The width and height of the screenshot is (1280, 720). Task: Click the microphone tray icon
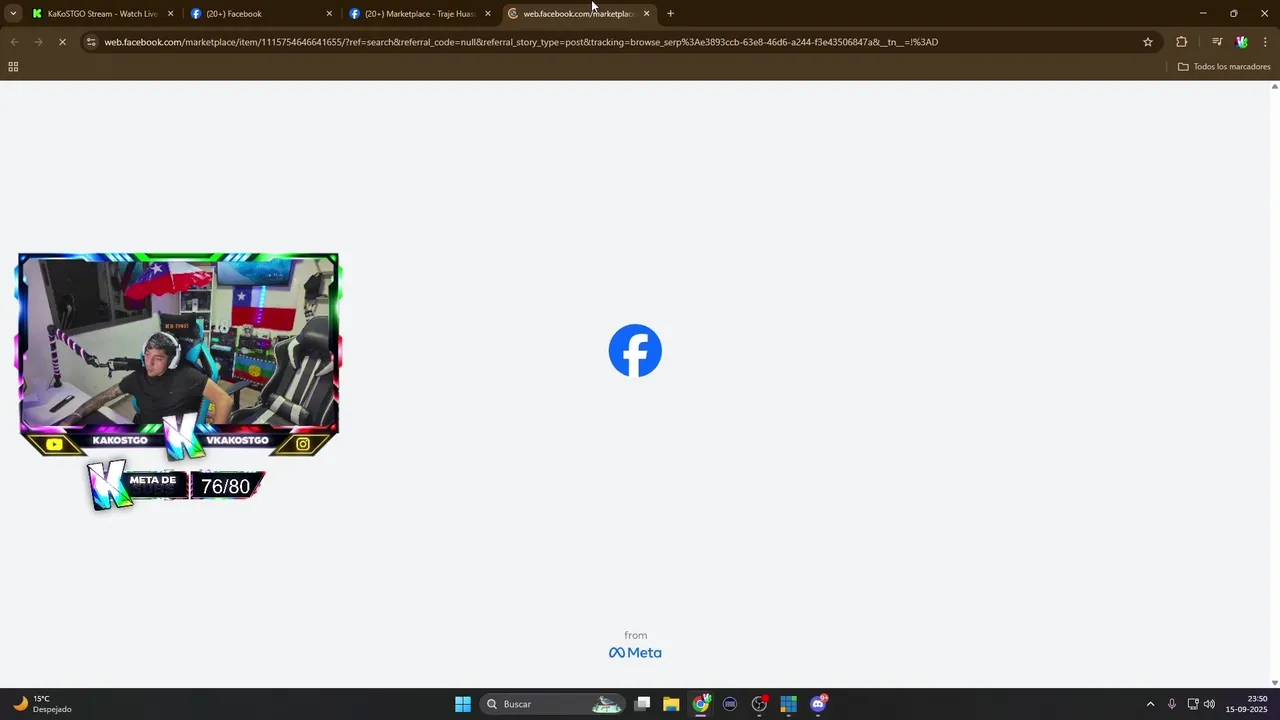tap(1172, 704)
